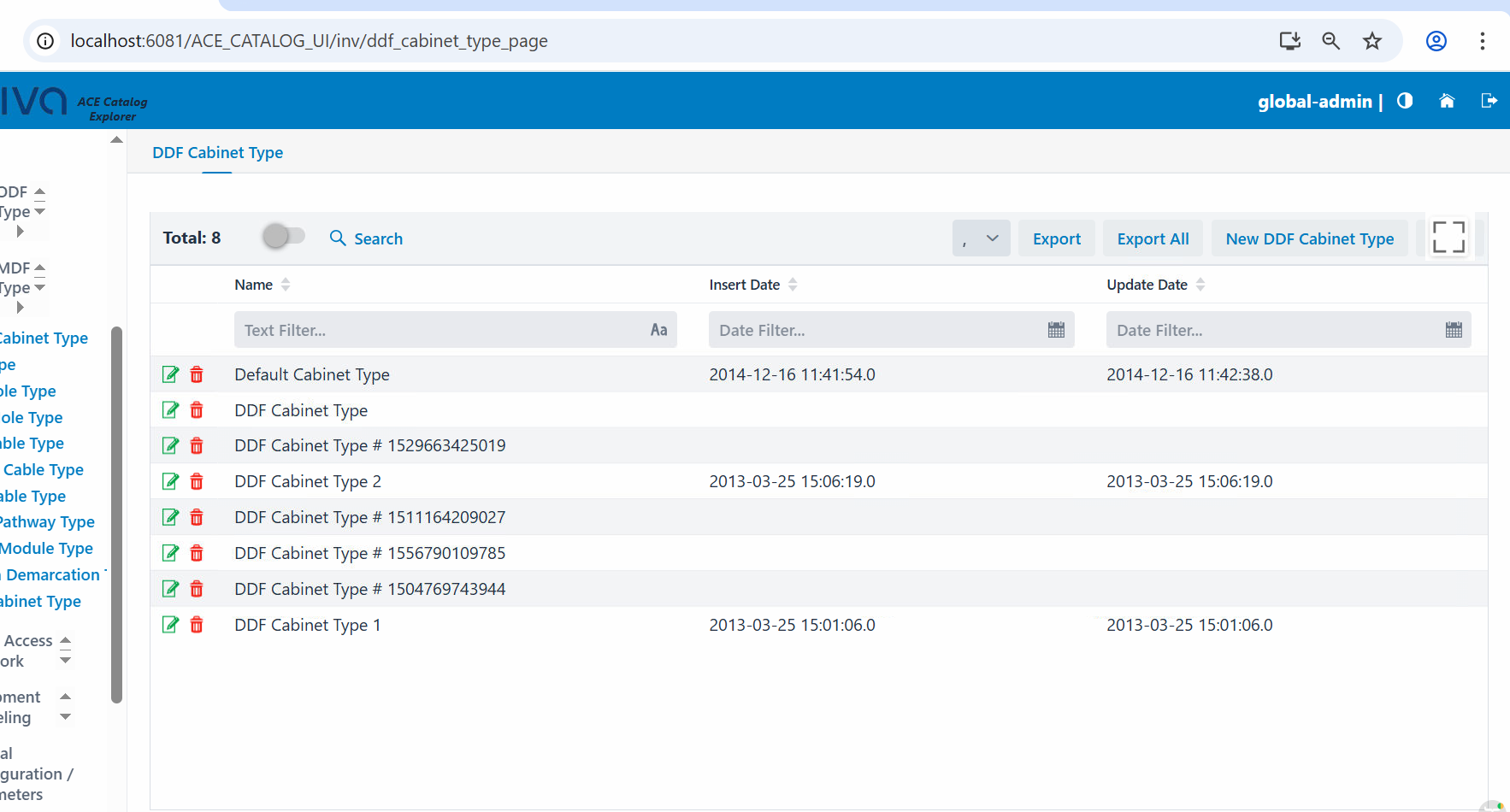1510x812 pixels.
Task: Toggle the contrast theme icon
Action: pos(1405,101)
